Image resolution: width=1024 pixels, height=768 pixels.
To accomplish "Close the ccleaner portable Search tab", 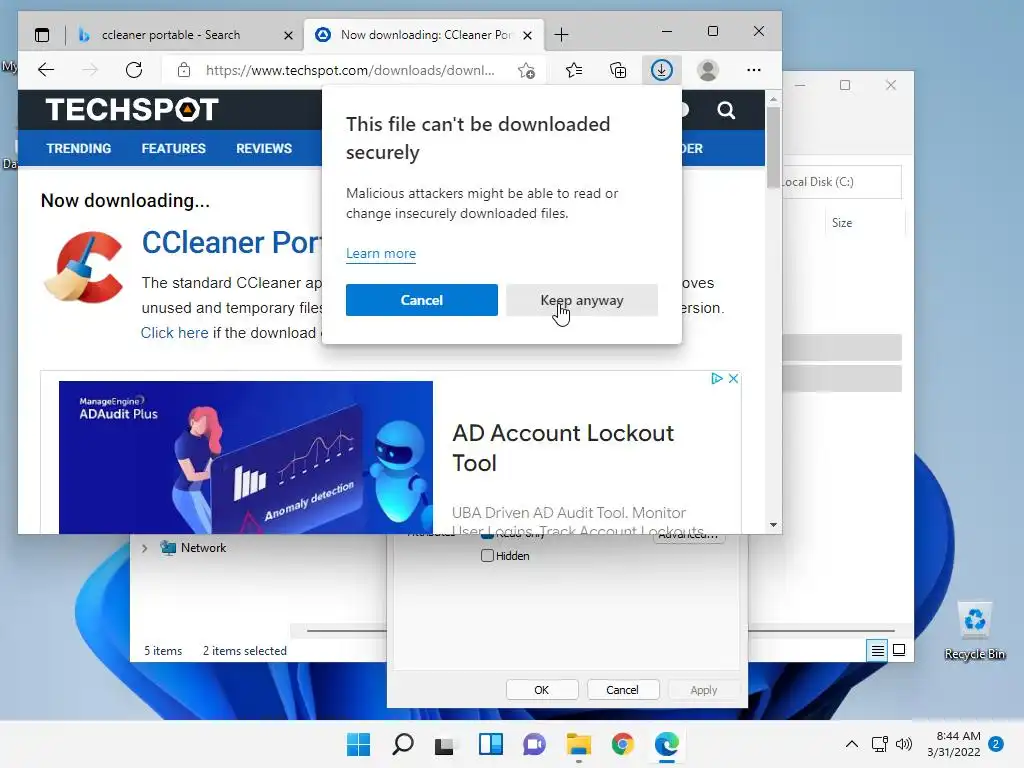I will (x=288, y=35).
